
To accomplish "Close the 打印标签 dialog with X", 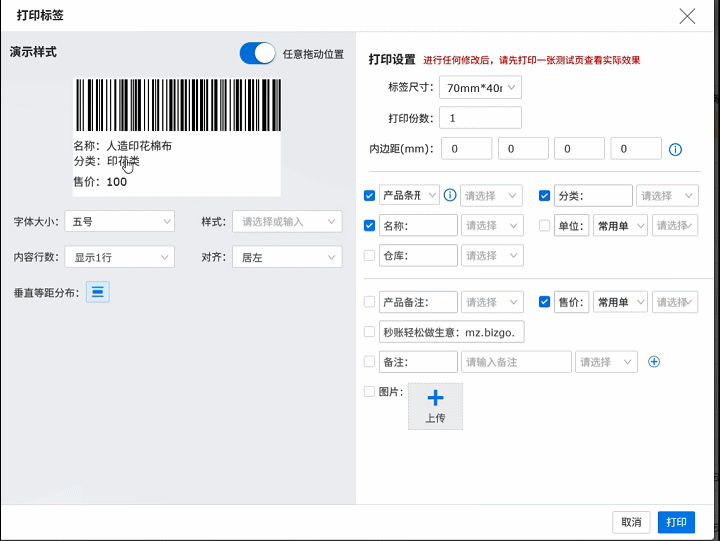I will click(687, 15).
